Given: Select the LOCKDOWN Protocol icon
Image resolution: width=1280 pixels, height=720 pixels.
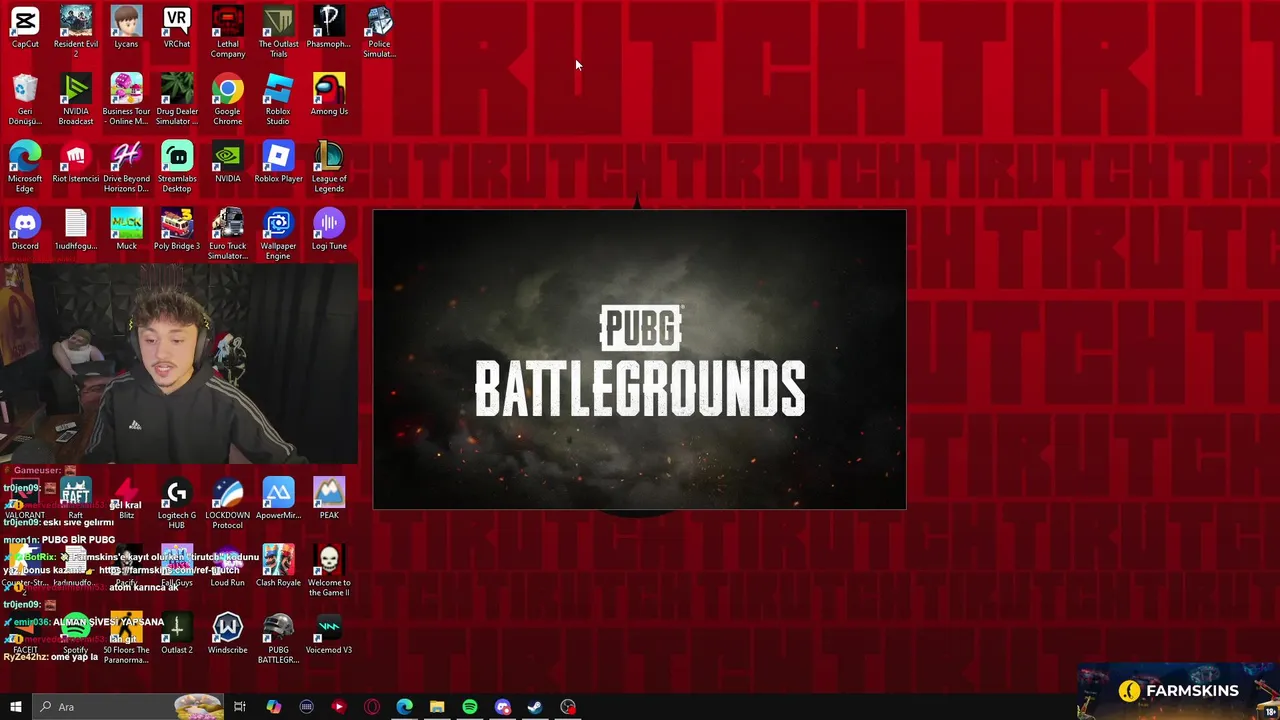Looking at the screenshot, I should coord(227,503).
